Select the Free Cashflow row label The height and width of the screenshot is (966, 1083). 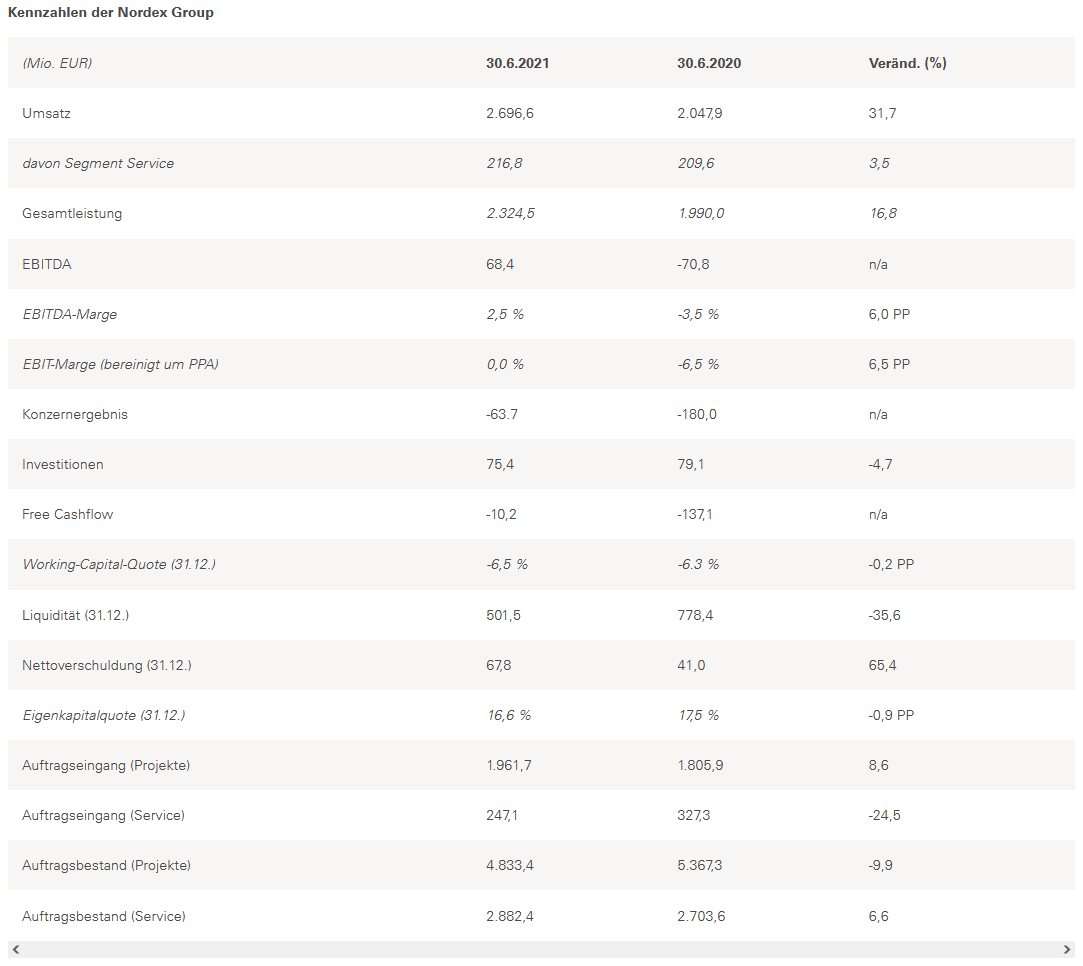68,514
